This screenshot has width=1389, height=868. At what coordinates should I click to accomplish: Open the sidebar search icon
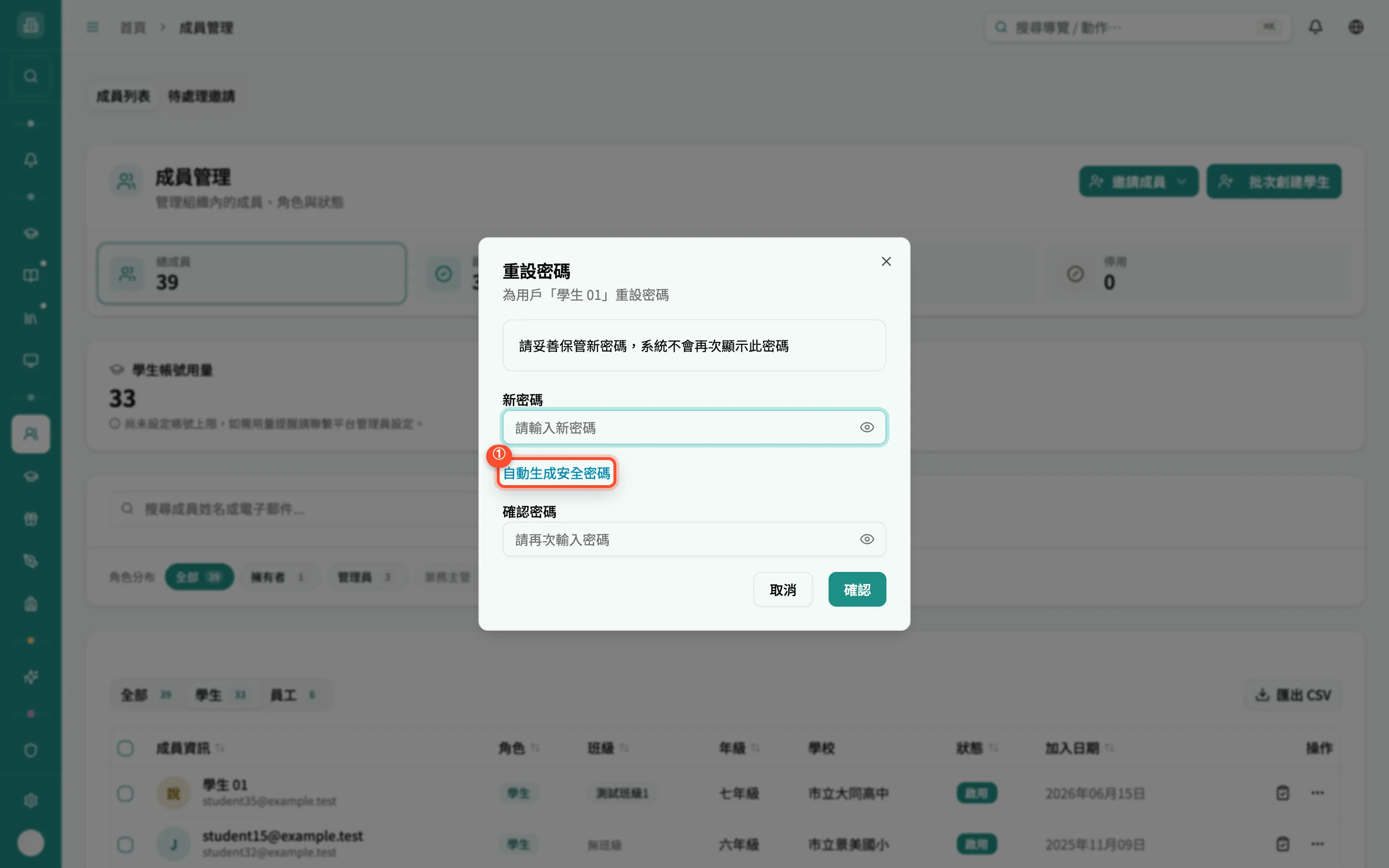[x=30, y=76]
